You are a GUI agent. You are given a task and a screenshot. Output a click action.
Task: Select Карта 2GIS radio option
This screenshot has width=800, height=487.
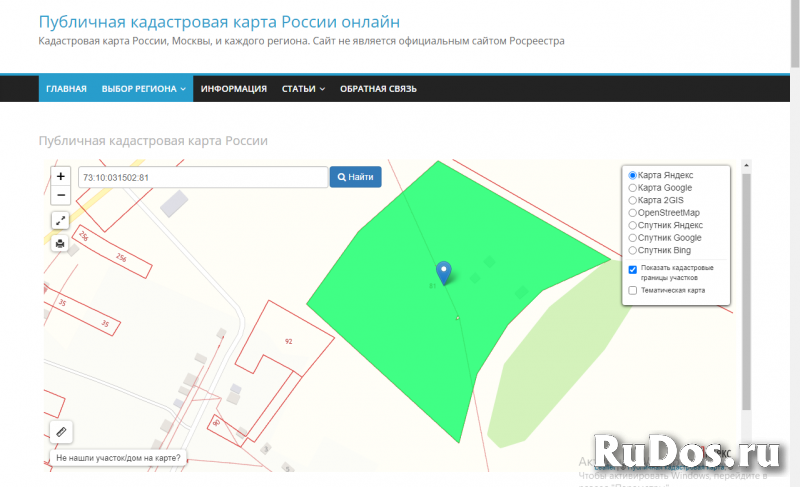(632, 200)
